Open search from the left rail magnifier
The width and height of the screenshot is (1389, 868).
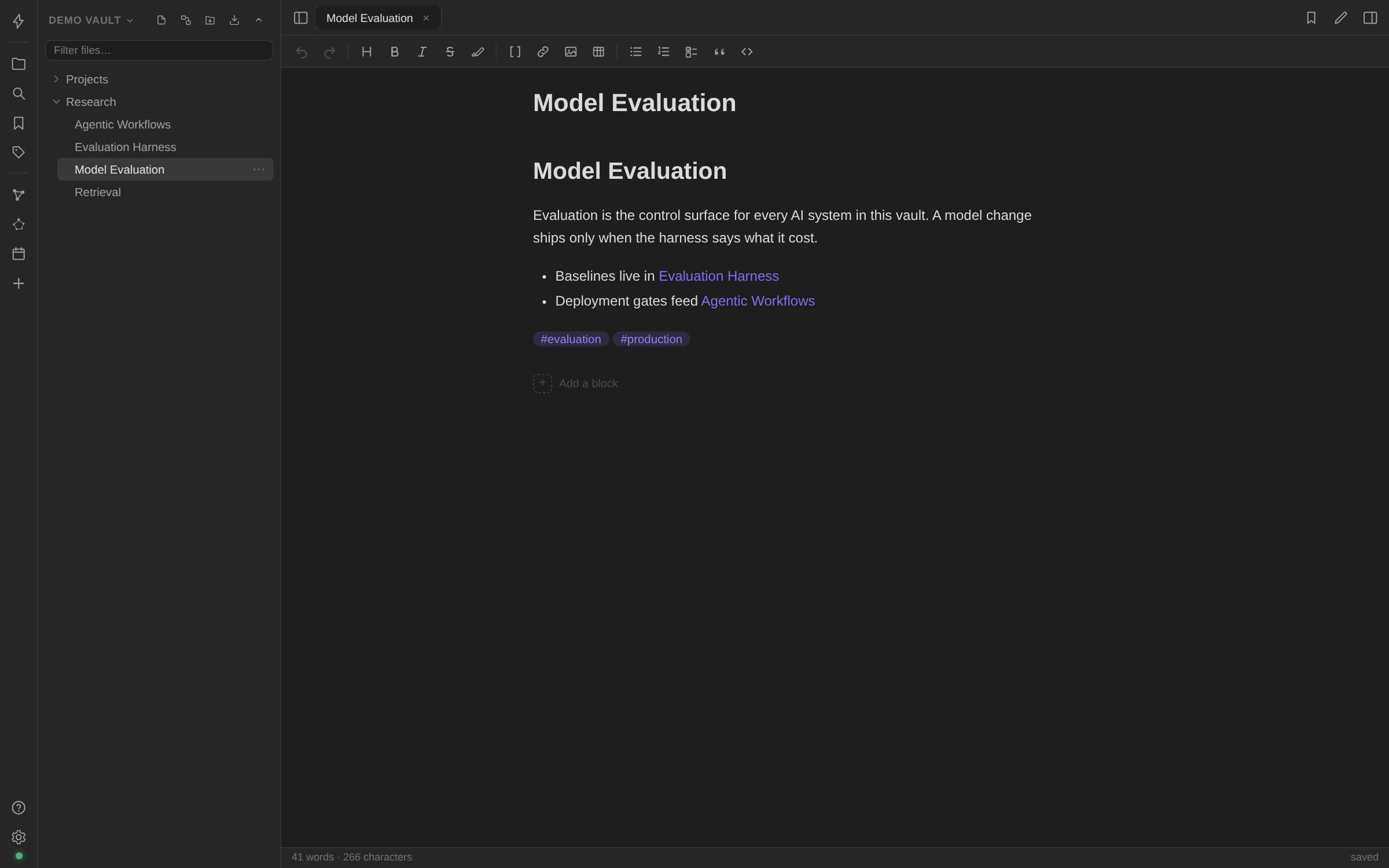coord(19,93)
